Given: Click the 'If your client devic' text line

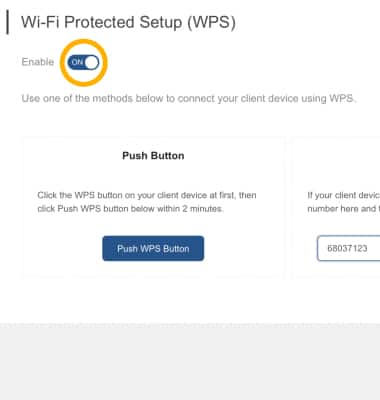Looking at the screenshot, I should pyautogui.click(x=344, y=195).
